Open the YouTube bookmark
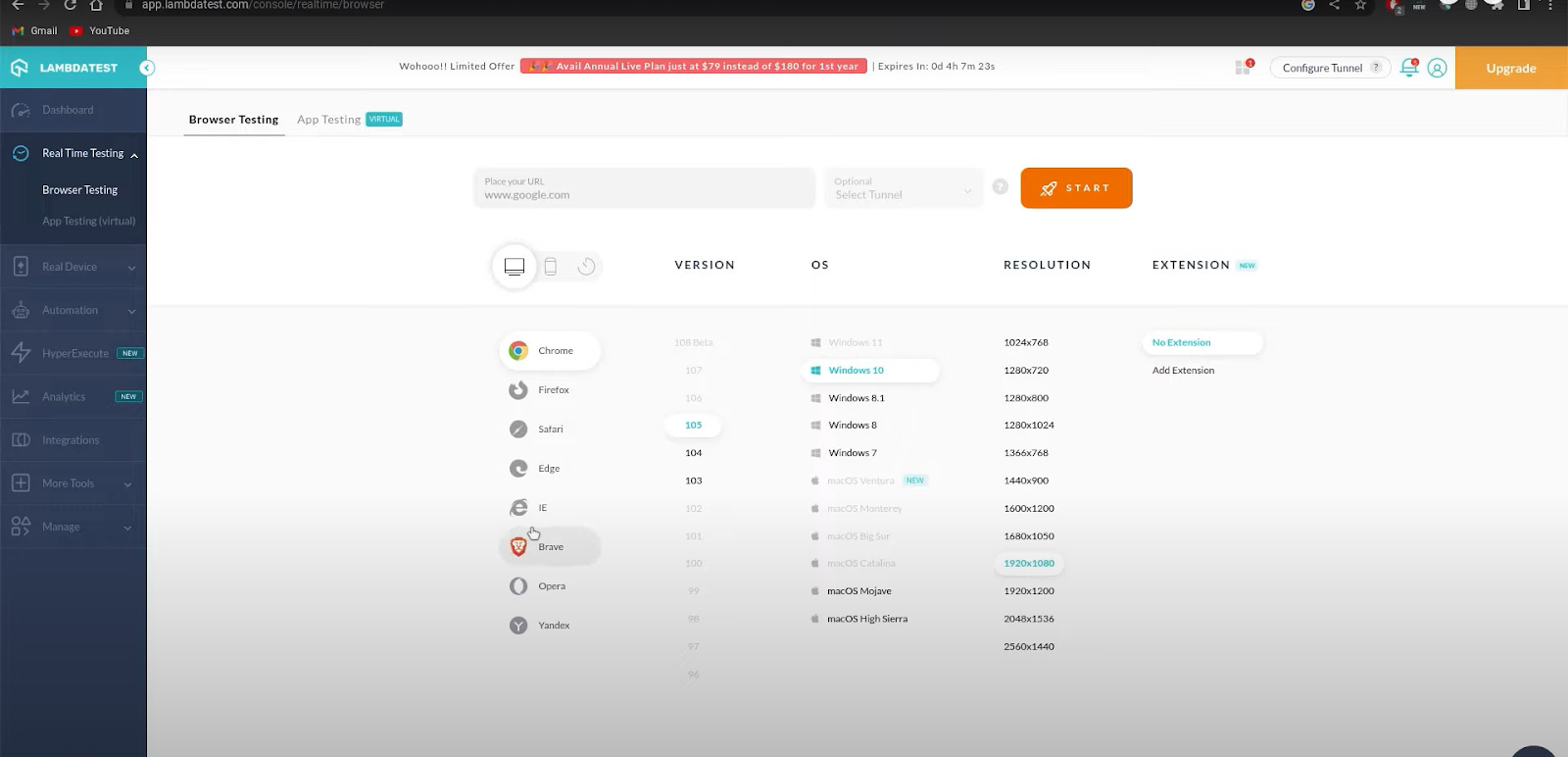Screen dimensions: 1568x757 (100, 30)
